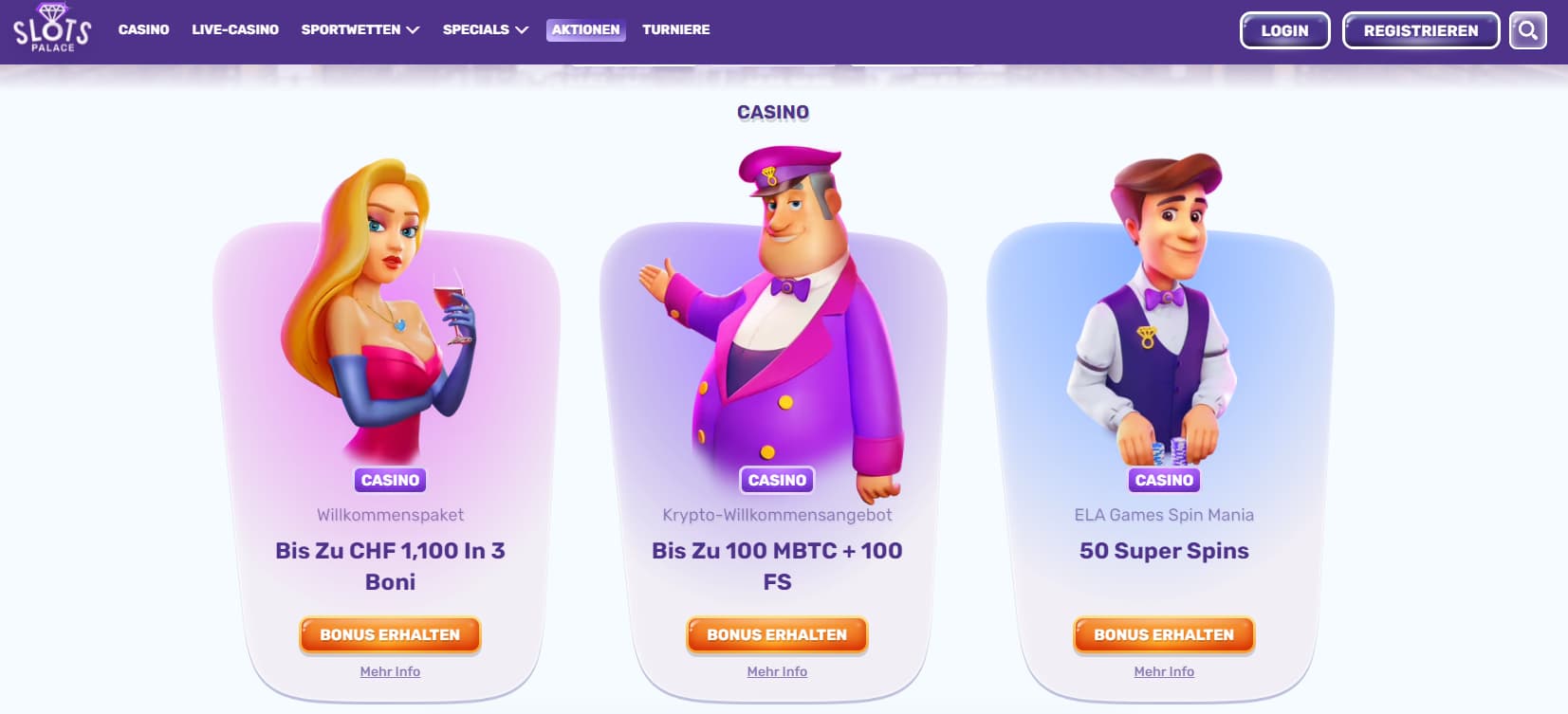Expand the Sportwetten dropdown

(x=360, y=29)
